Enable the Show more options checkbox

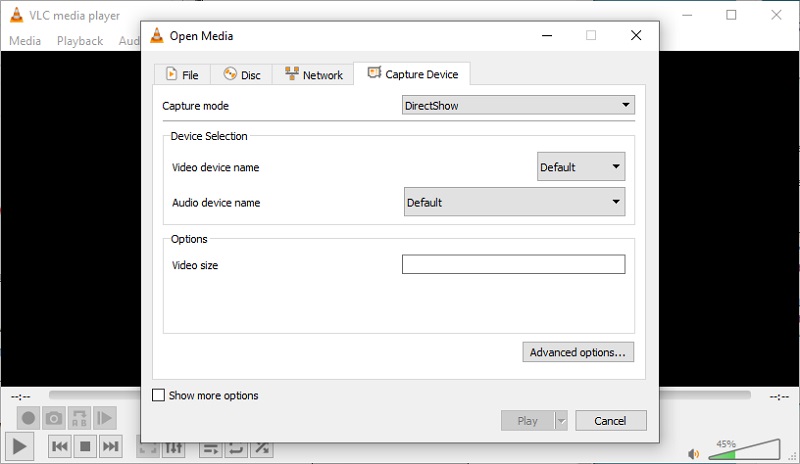[x=158, y=395]
